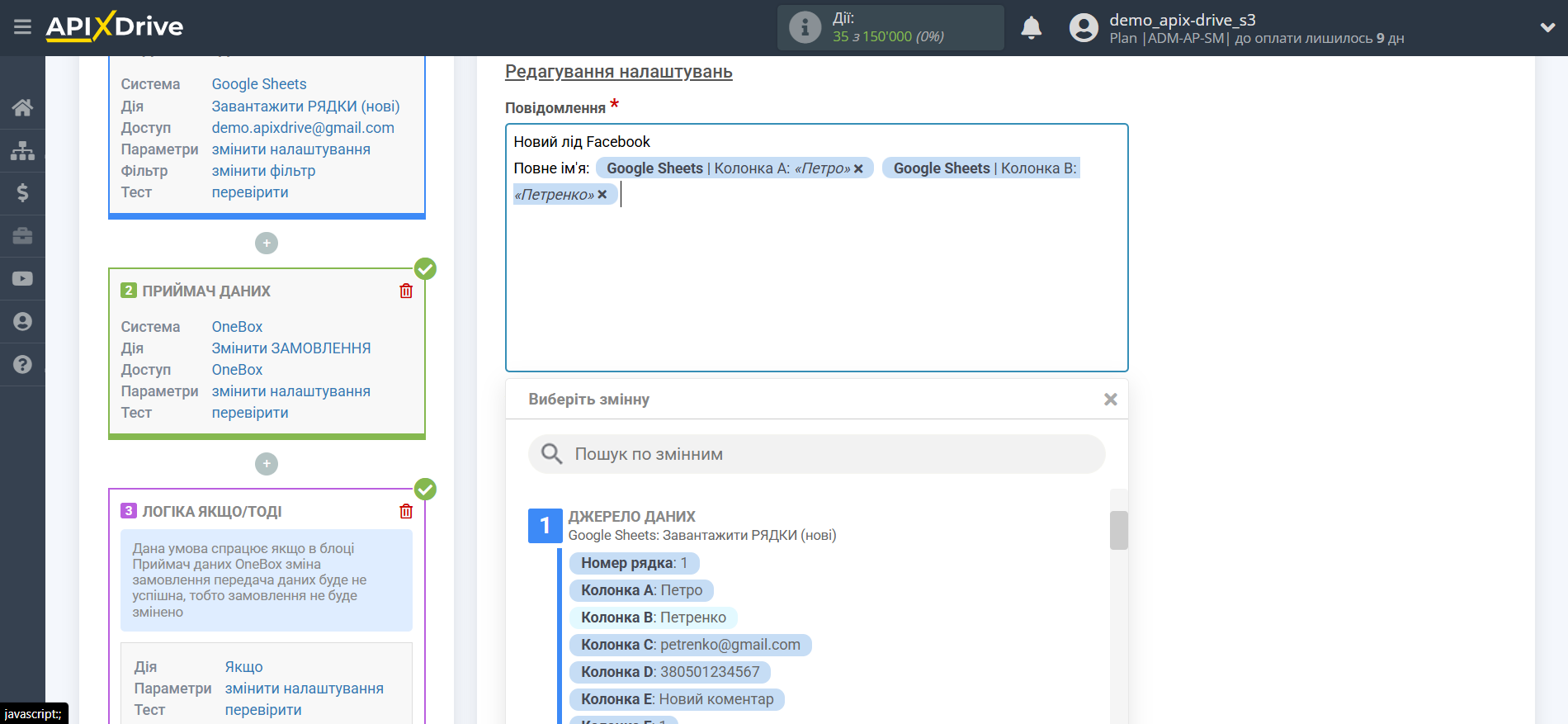1568x724 pixels.
Task: Open the Якщо action link
Action: (x=243, y=667)
